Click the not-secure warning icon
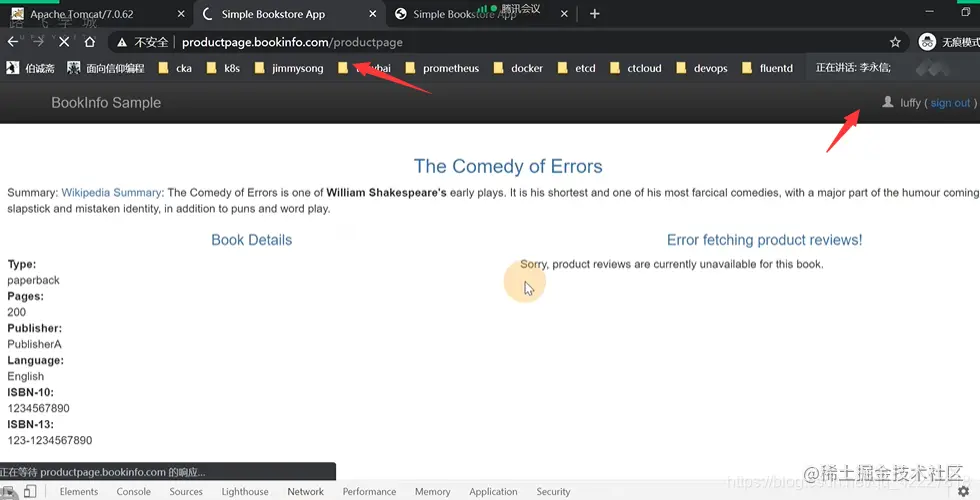This screenshot has height=500, width=980. point(122,42)
